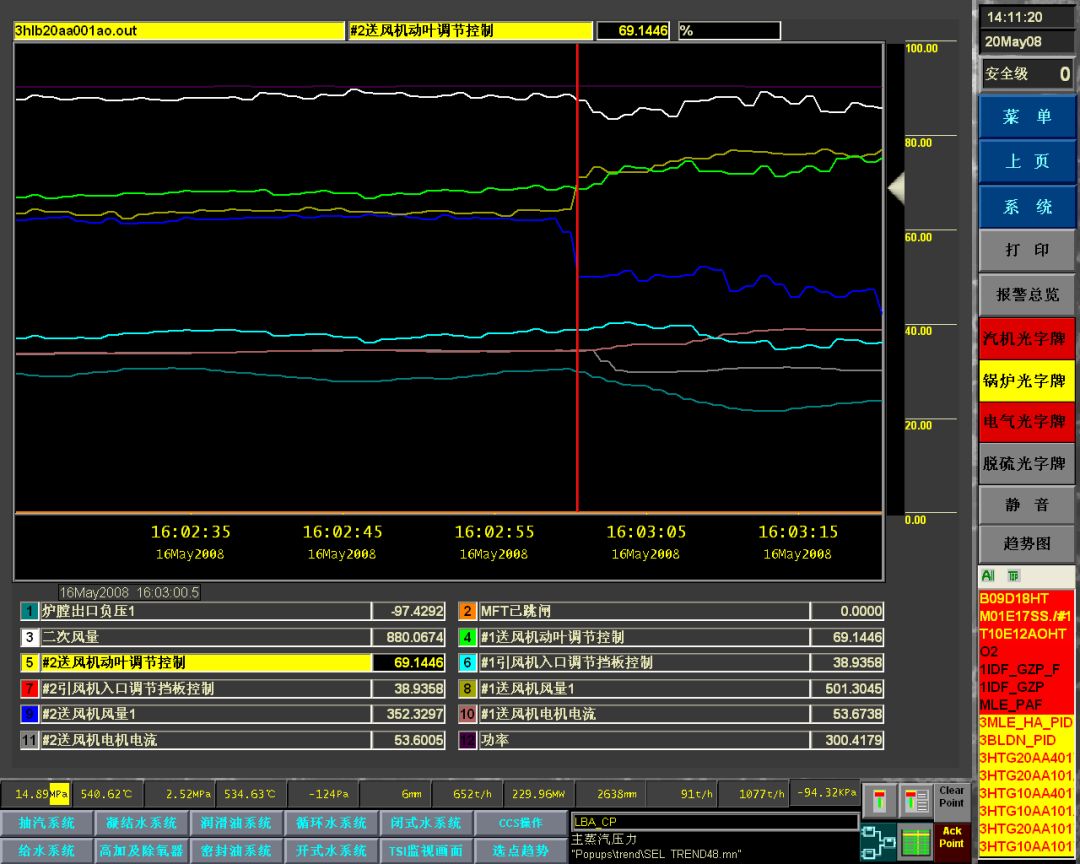Open the red 电气光字牌 panel
1080x864 pixels.
coord(1026,422)
